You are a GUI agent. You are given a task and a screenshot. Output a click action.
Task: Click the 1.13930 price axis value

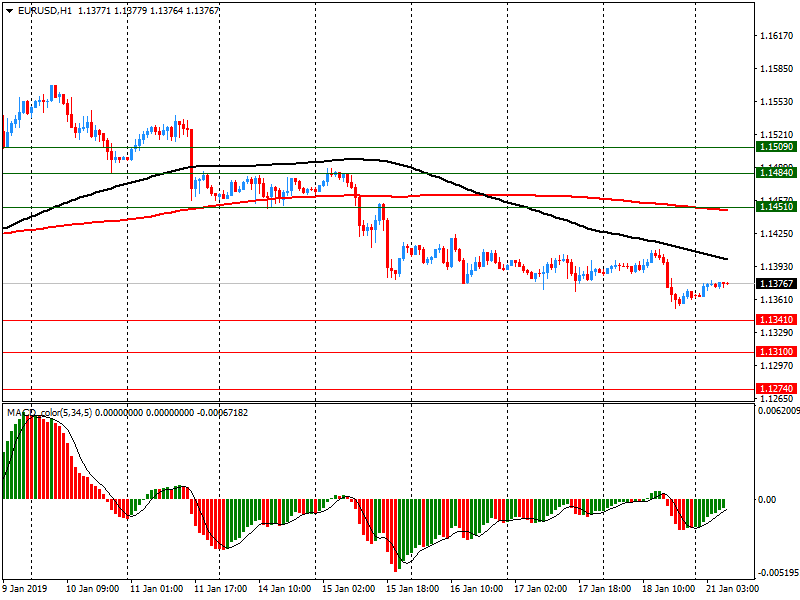(777, 267)
